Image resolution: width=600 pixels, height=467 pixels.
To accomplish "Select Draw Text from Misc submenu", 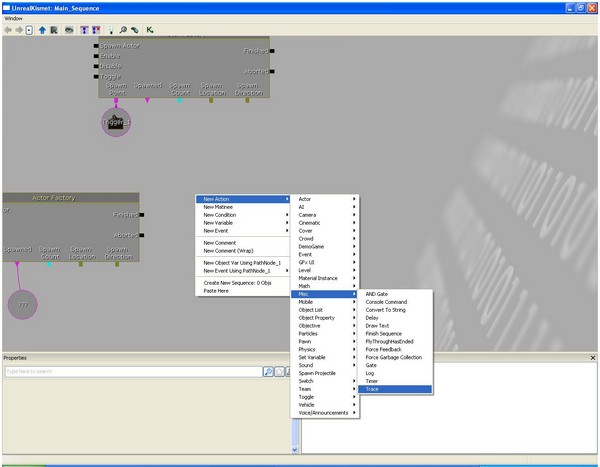I will tap(395, 326).
